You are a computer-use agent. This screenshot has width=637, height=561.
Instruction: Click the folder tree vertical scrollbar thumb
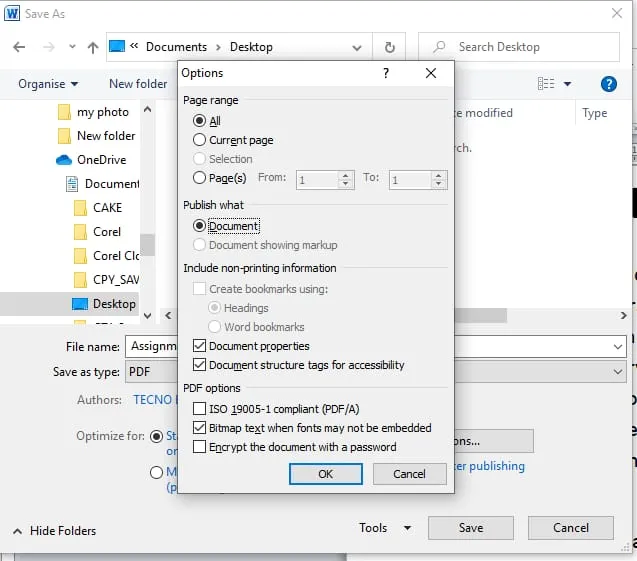147,245
